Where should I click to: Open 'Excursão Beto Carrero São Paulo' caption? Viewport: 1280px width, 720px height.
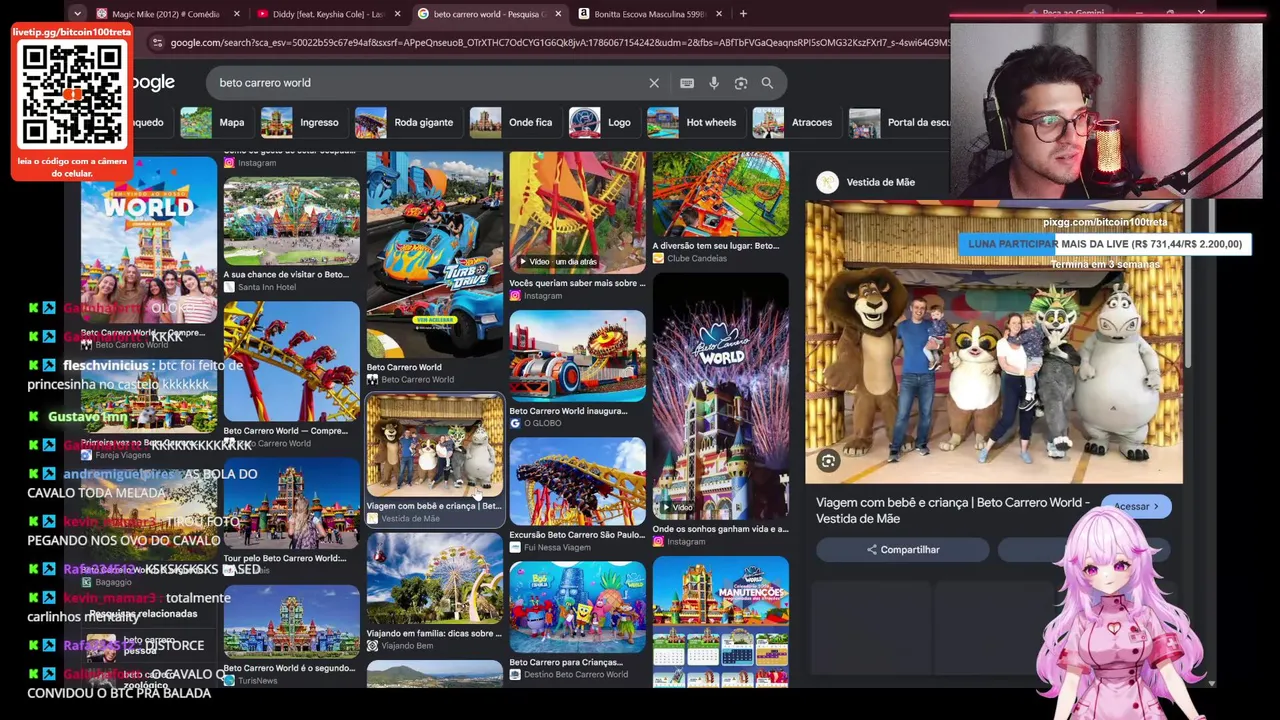point(577,535)
